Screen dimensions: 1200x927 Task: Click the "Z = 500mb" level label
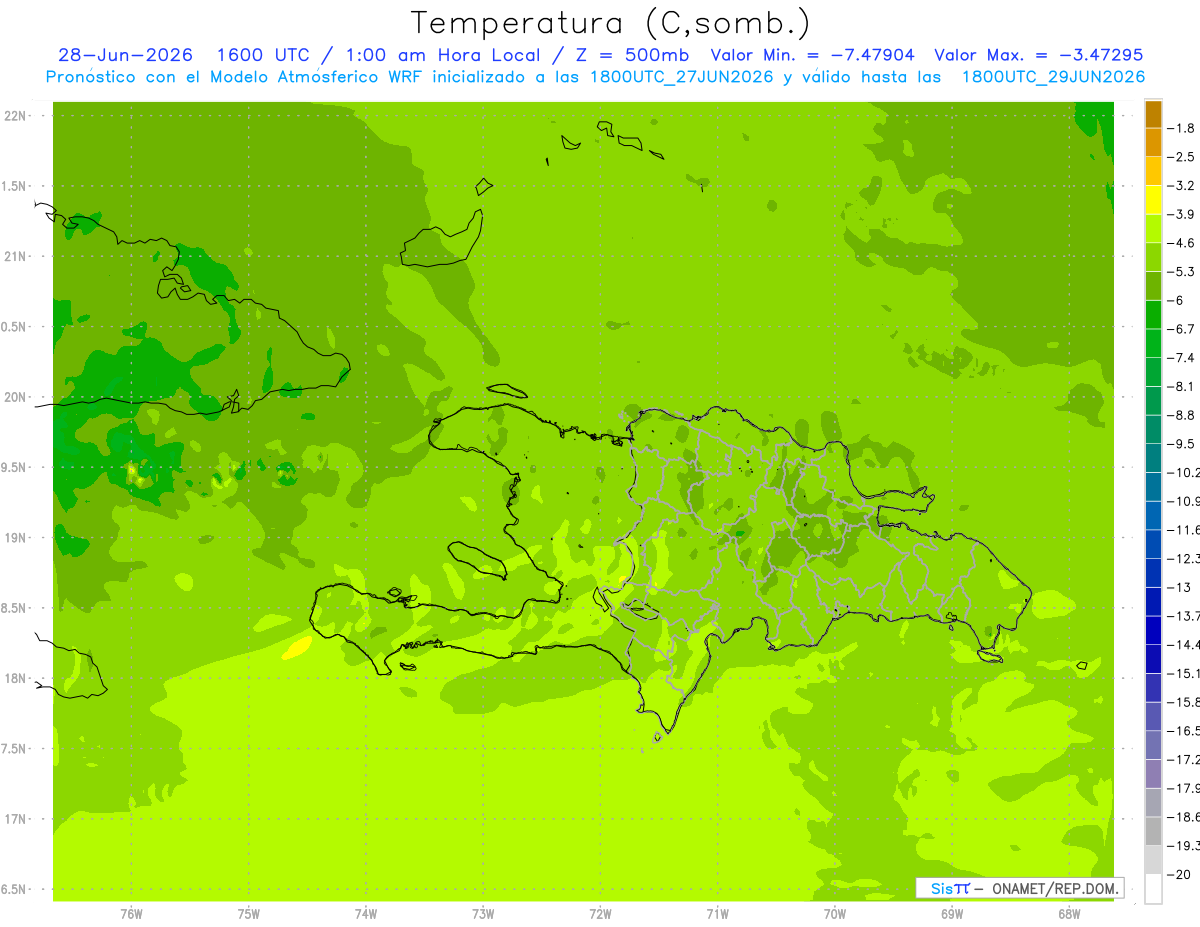point(632,55)
